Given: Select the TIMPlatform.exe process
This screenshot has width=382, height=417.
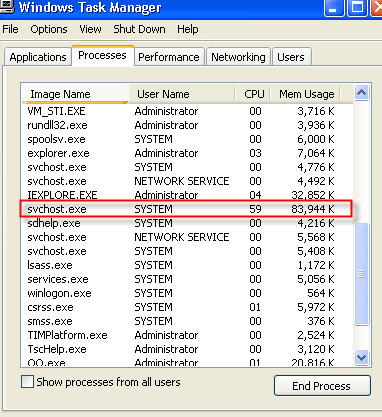Looking at the screenshot, I should click(x=187, y=335).
